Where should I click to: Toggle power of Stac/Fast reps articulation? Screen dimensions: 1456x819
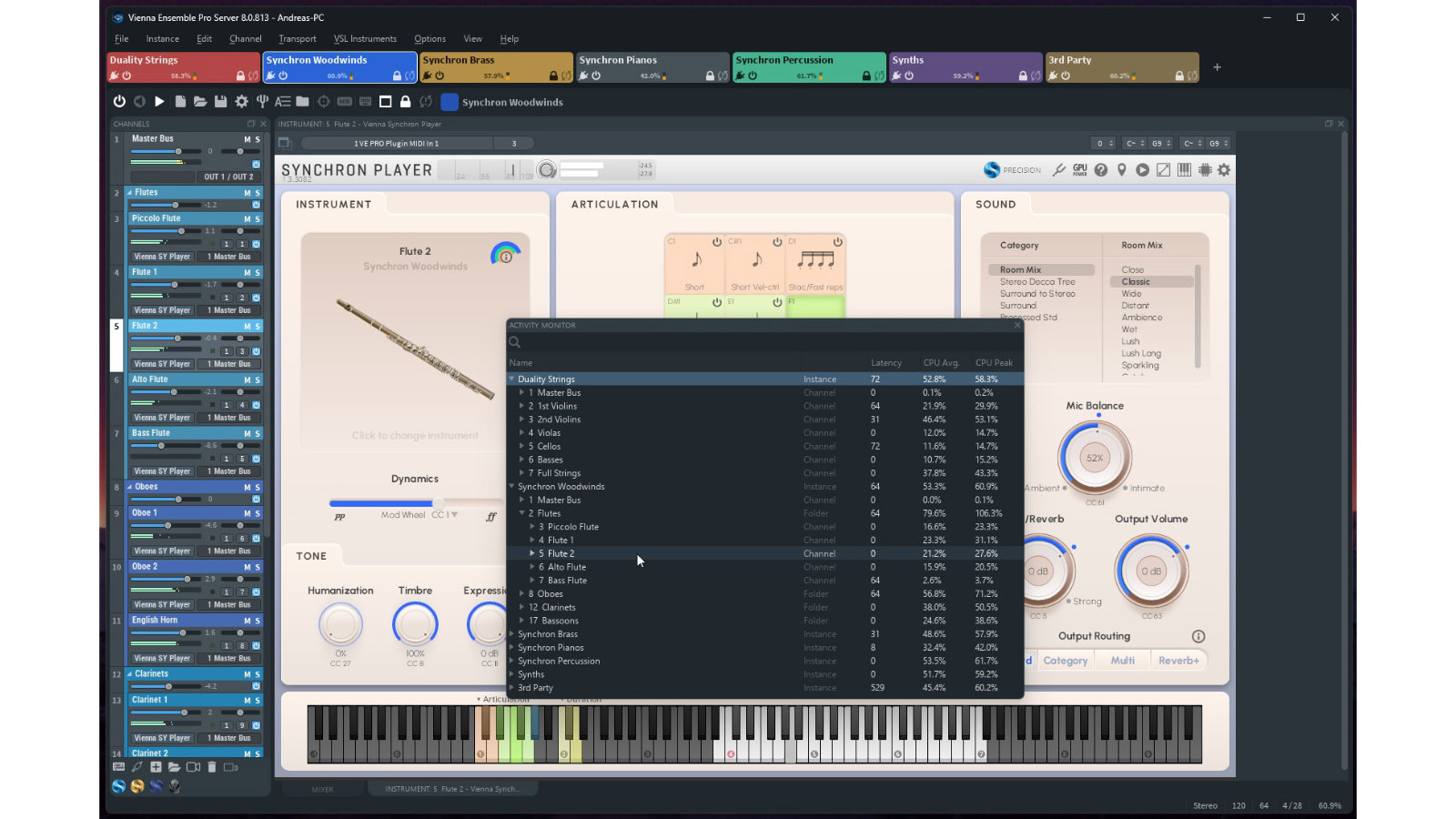(837, 242)
